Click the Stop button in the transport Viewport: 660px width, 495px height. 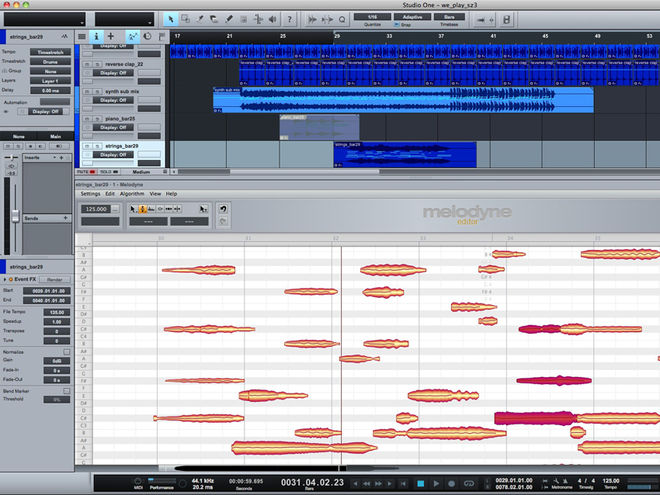tap(420, 484)
